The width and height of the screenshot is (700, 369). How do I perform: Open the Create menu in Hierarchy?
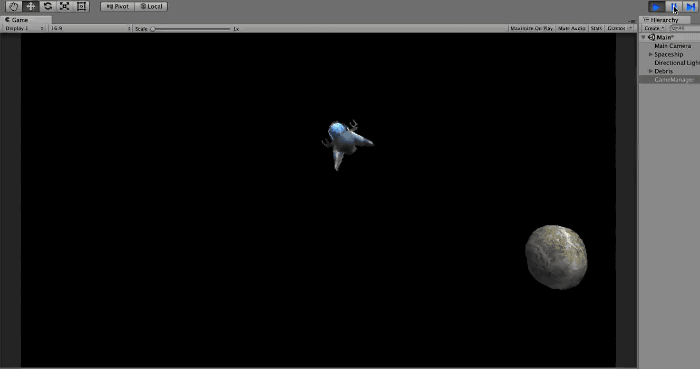click(654, 28)
